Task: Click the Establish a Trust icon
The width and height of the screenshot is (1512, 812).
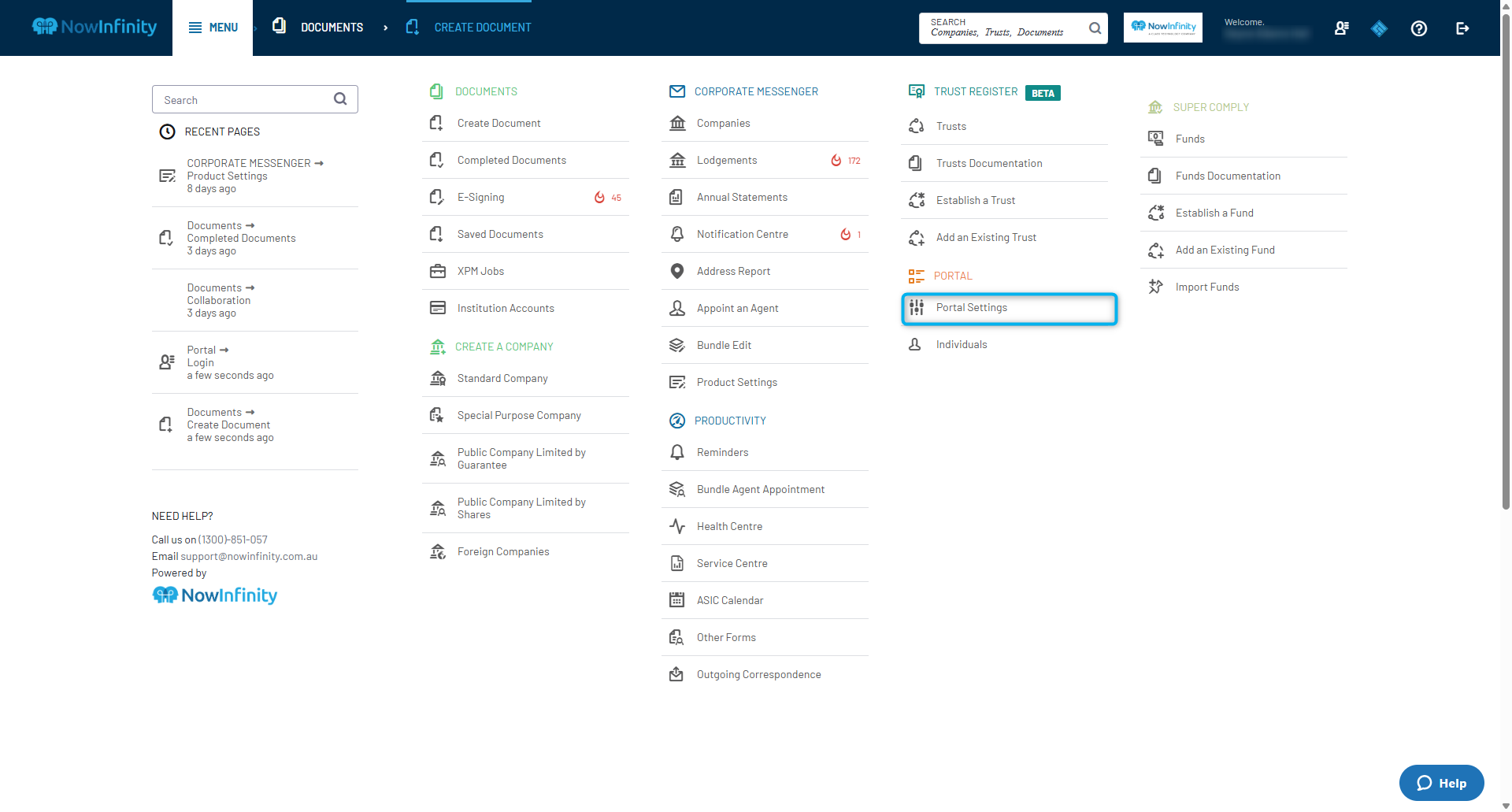Action: coord(916,200)
